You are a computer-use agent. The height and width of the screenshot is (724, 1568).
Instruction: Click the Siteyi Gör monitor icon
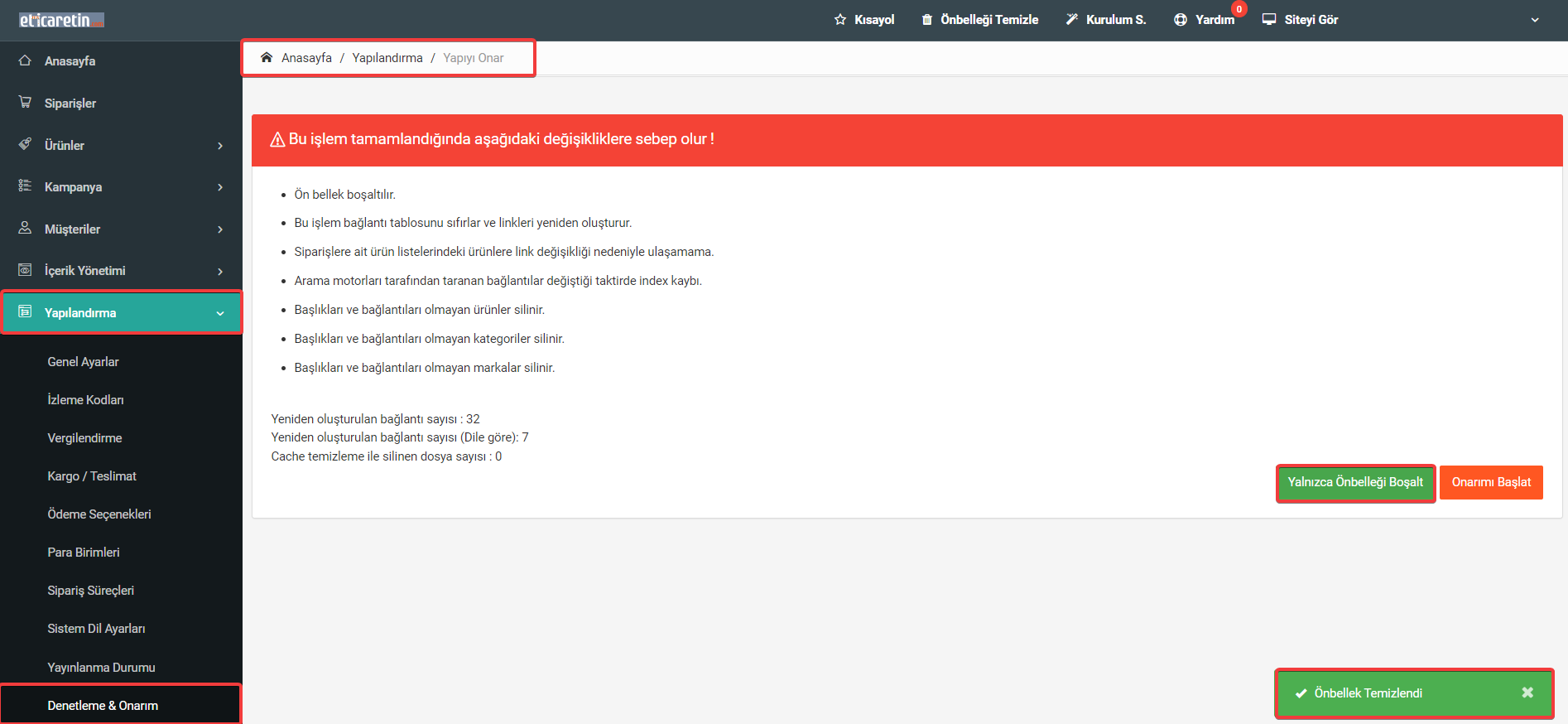1269,19
